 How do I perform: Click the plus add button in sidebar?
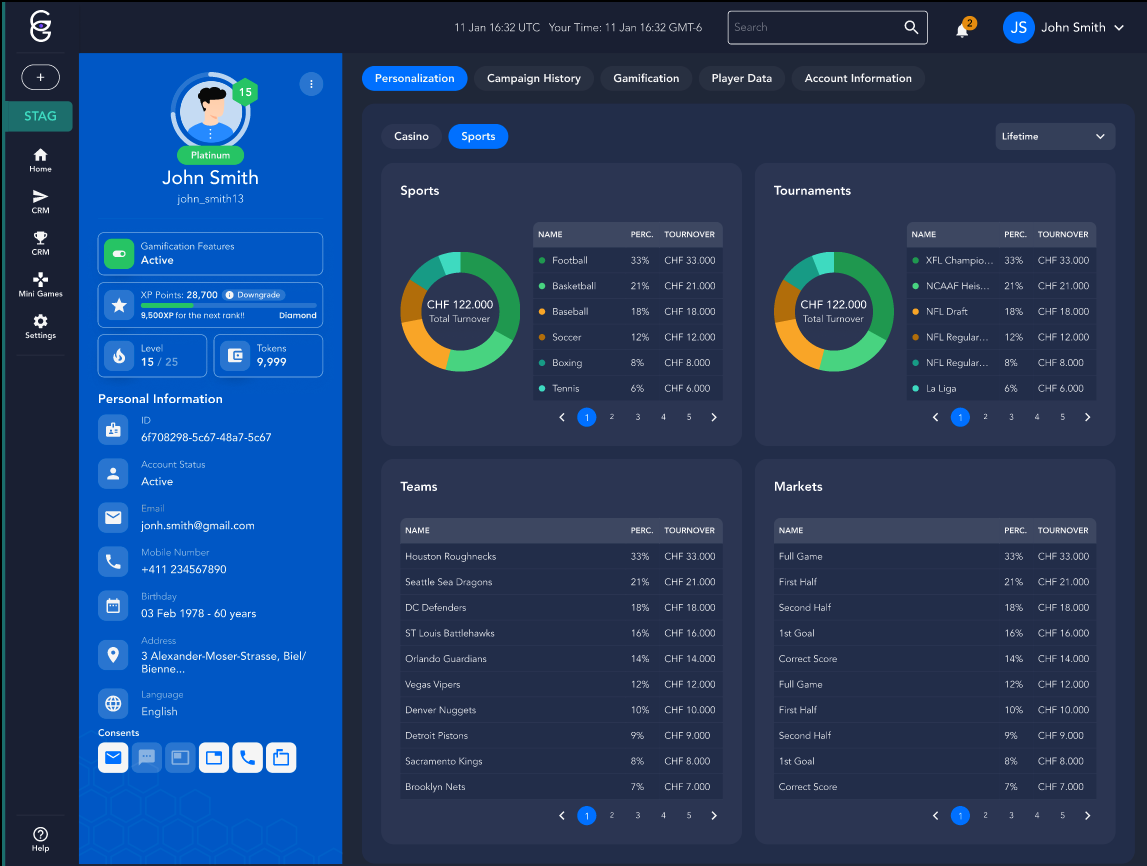click(x=40, y=77)
